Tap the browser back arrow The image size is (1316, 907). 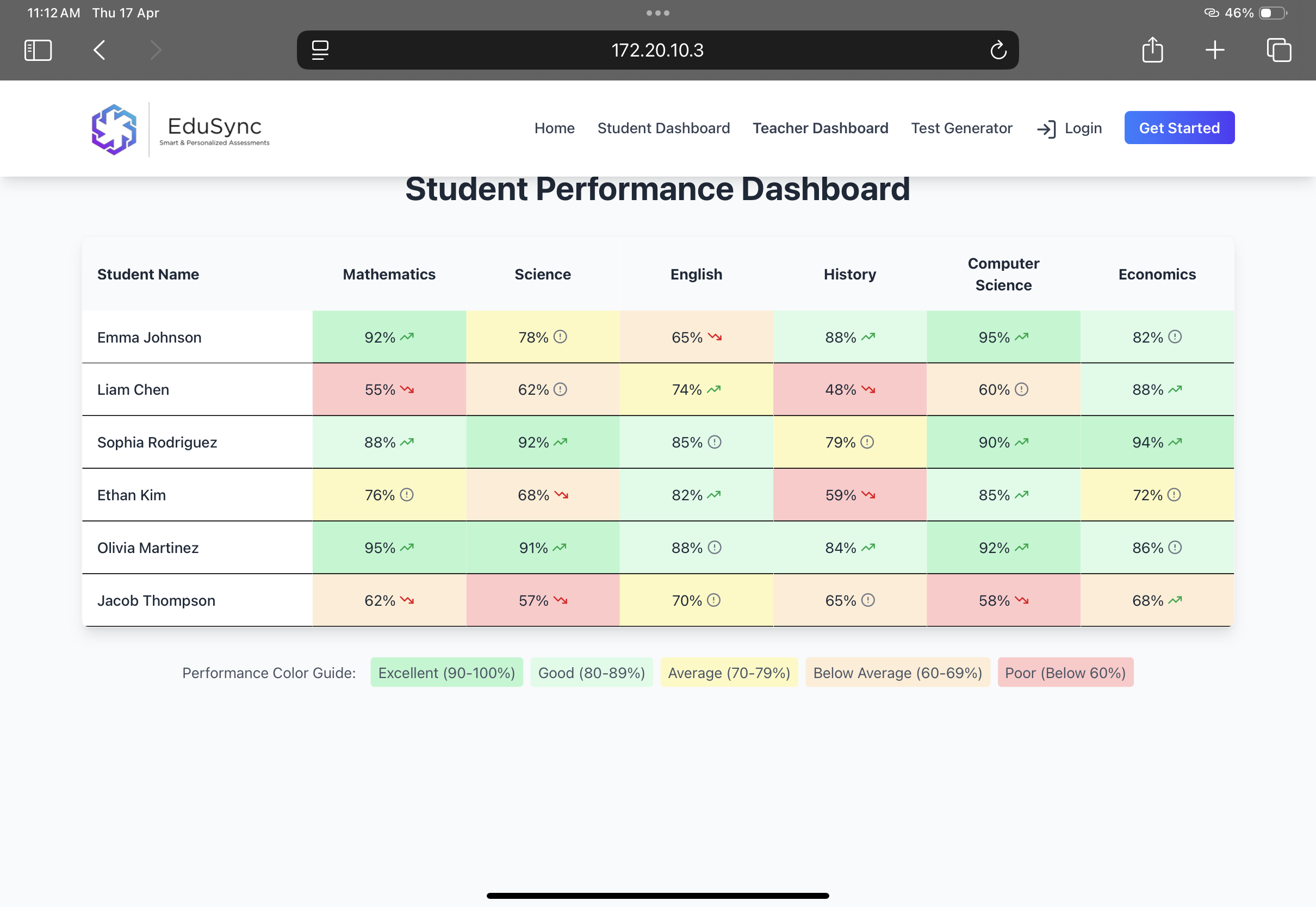tap(100, 50)
